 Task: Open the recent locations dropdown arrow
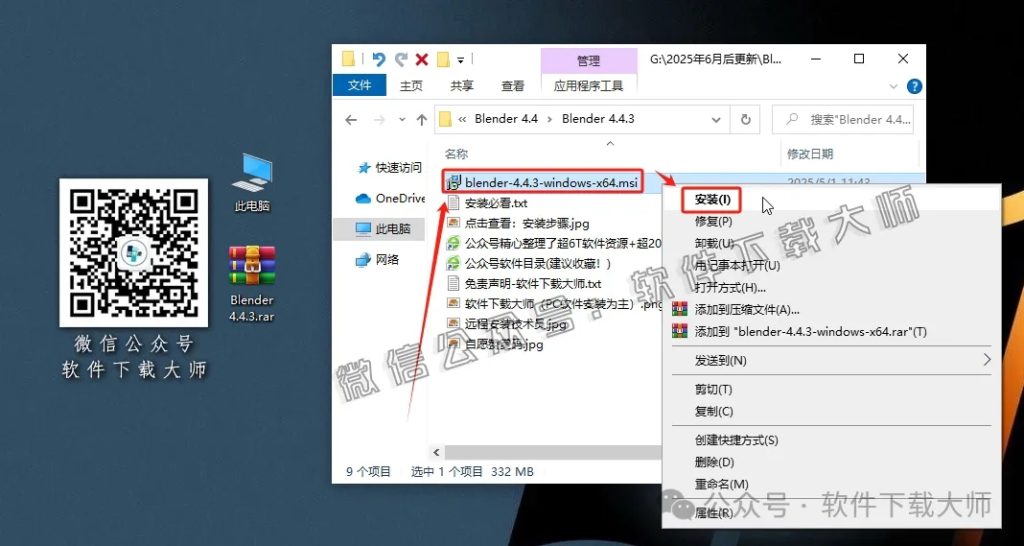click(402, 120)
